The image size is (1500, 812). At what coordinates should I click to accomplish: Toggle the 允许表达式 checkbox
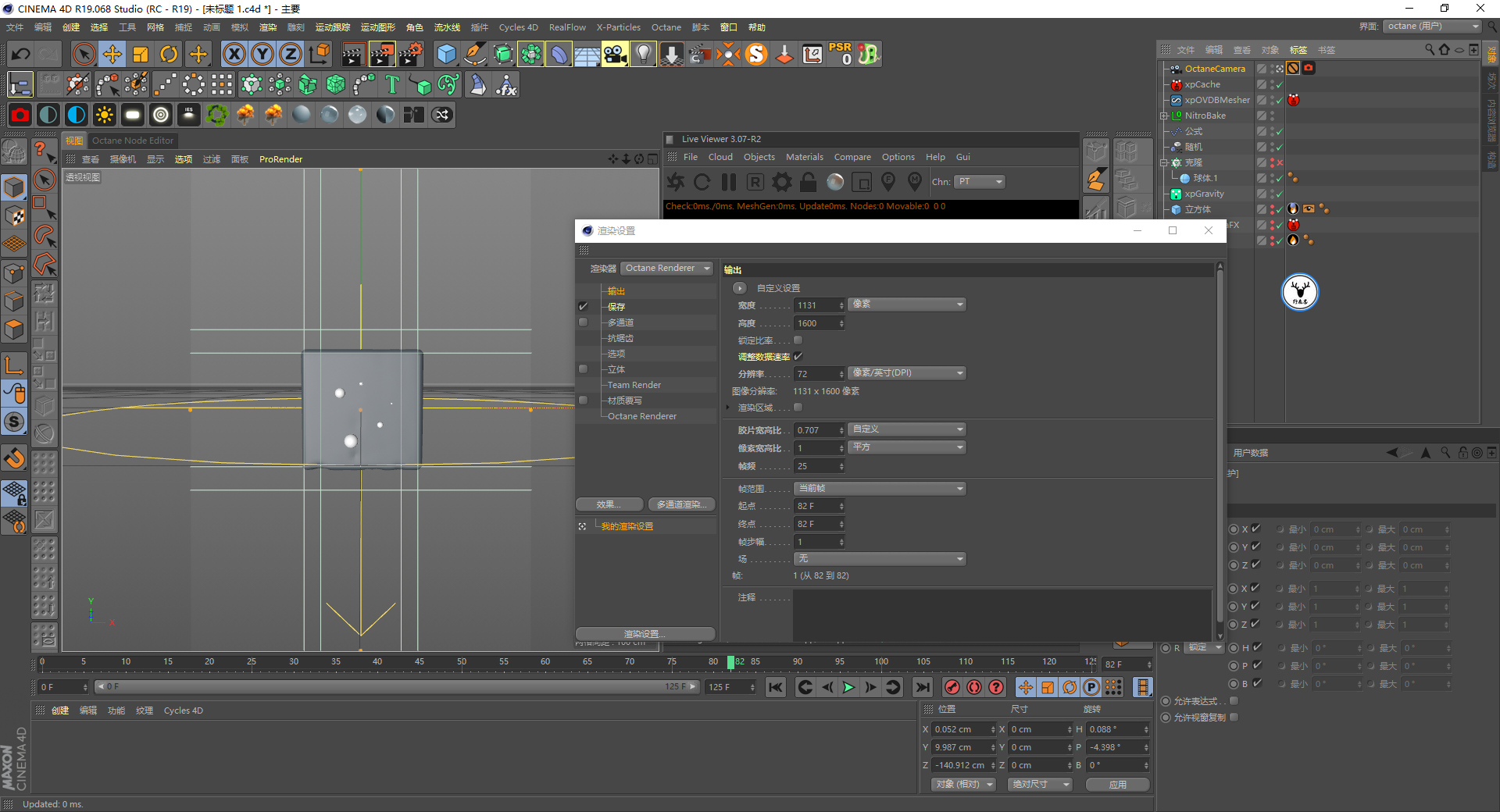pyautogui.click(x=1234, y=700)
